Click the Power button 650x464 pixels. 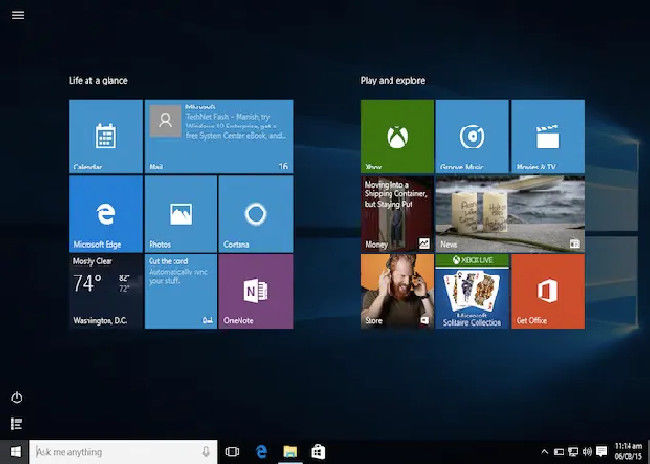pyautogui.click(x=17, y=398)
